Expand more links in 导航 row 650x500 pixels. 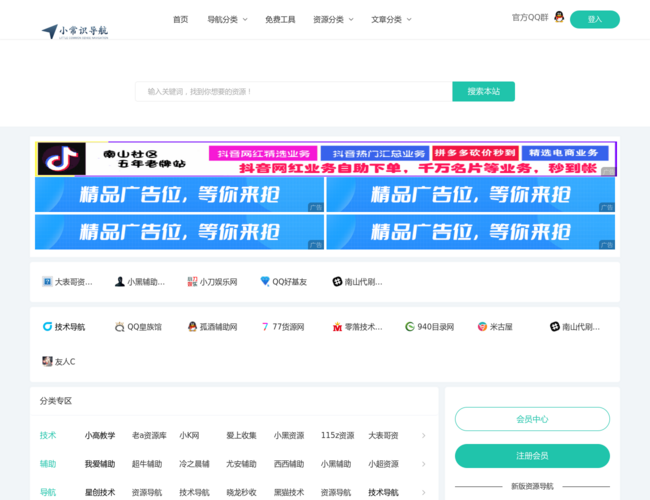coord(424,493)
